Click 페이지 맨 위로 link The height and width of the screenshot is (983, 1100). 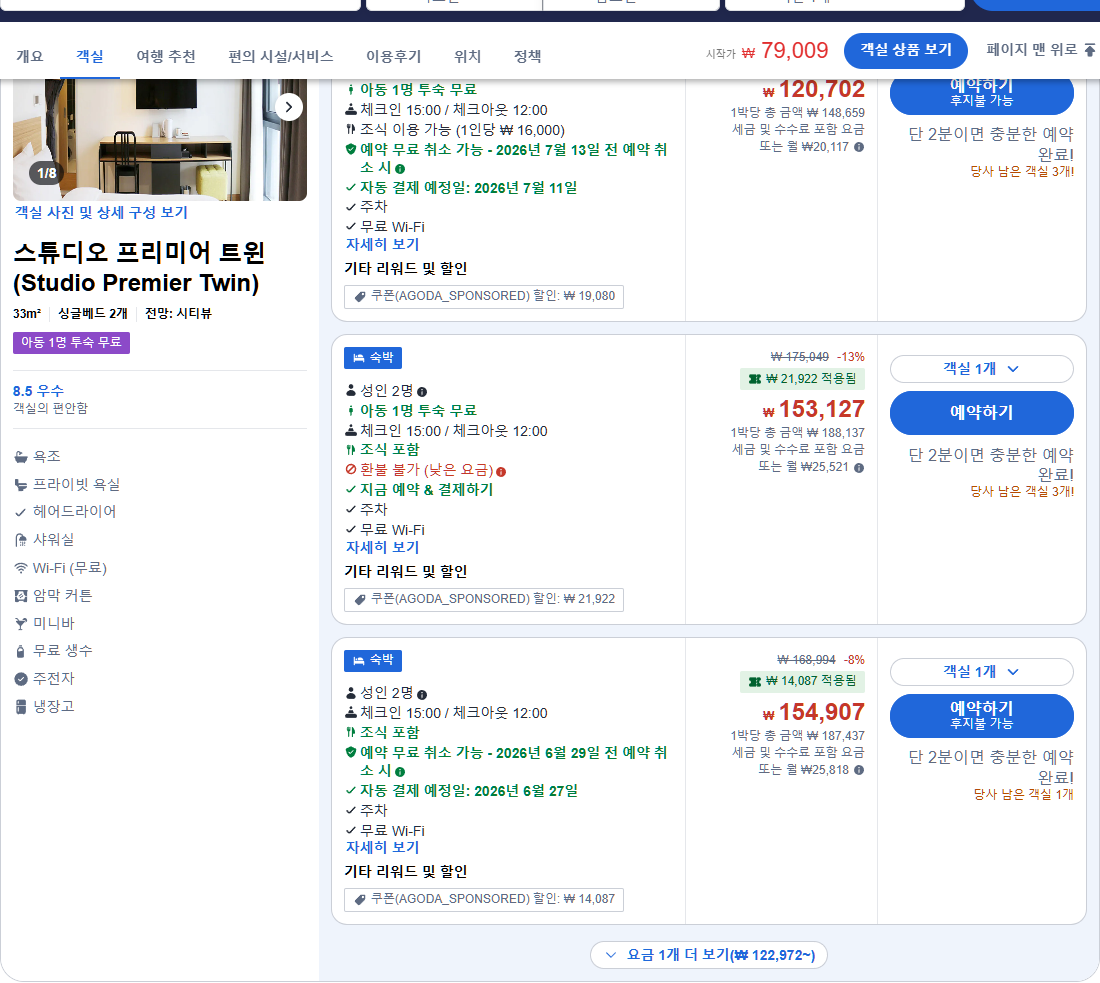[1031, 49]
